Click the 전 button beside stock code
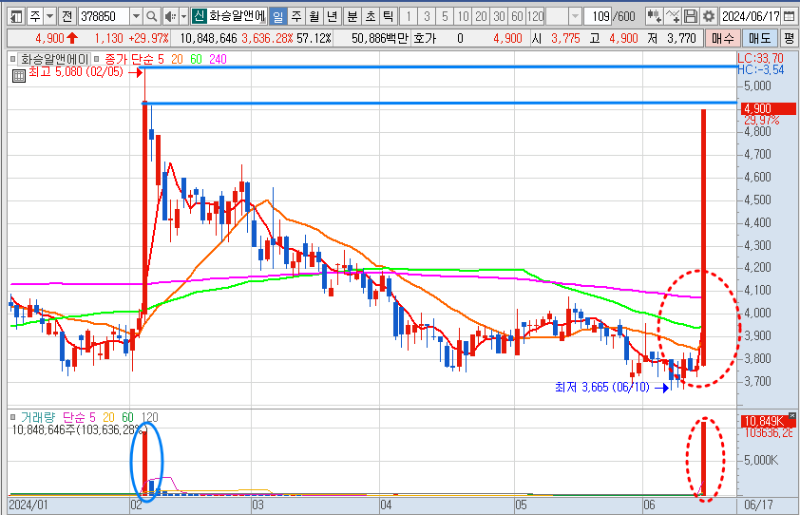The width and height of the screenshot is (800, 515). (67, 16)
